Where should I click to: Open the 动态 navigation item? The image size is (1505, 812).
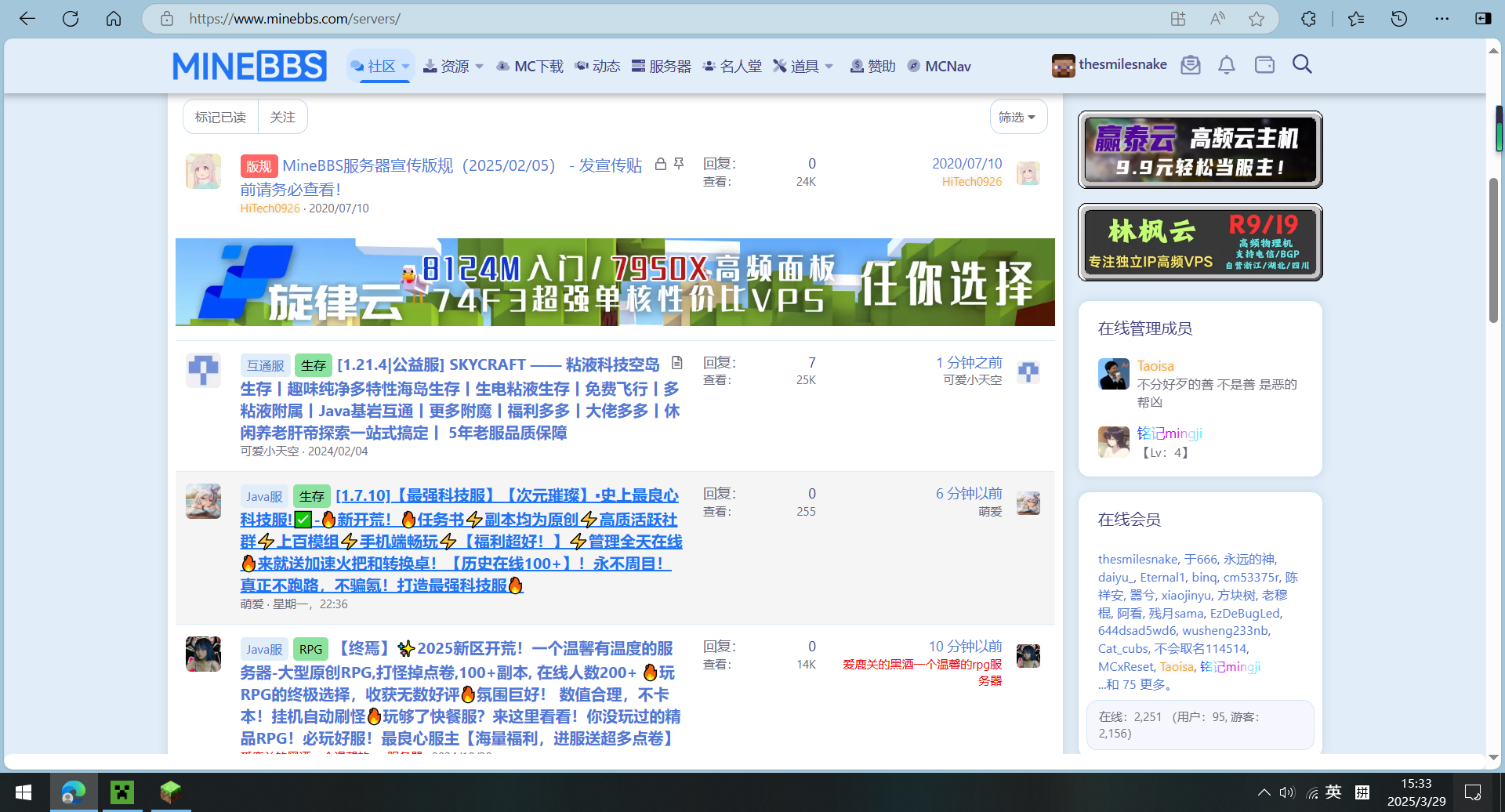pos(597,67)
